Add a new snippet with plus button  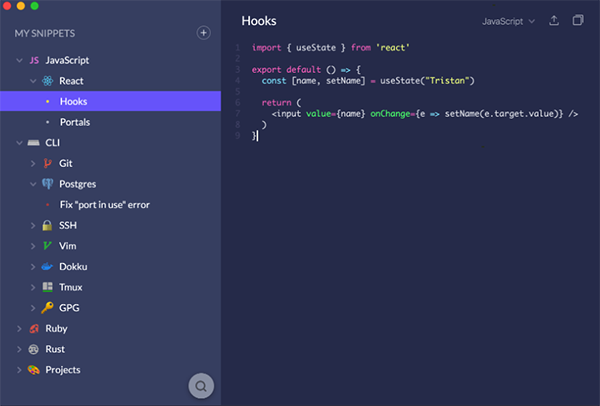click(x=203, y=33)
